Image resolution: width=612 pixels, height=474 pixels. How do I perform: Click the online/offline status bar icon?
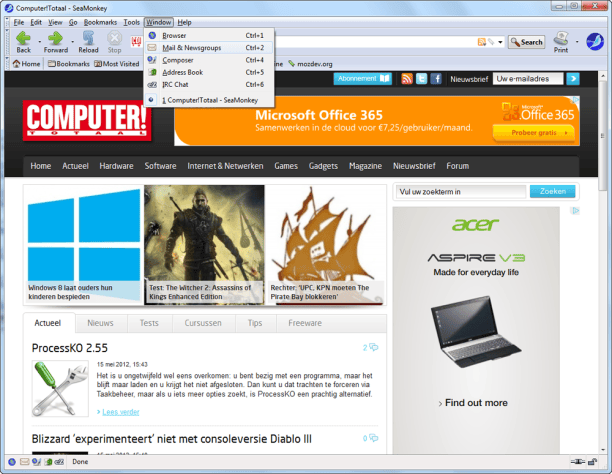[x=578, y=462]
